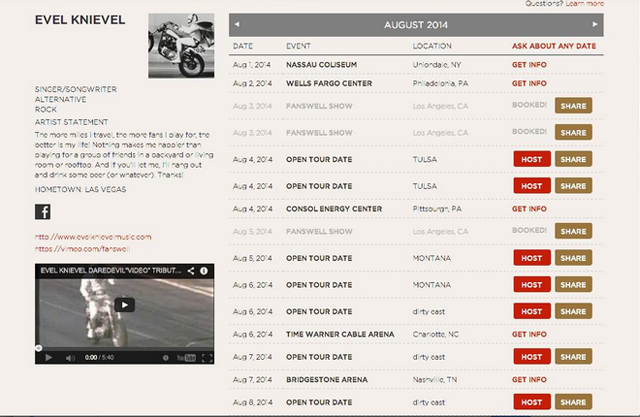Share the Aug 6 dirty east date
640x417 pixels.
573,311
